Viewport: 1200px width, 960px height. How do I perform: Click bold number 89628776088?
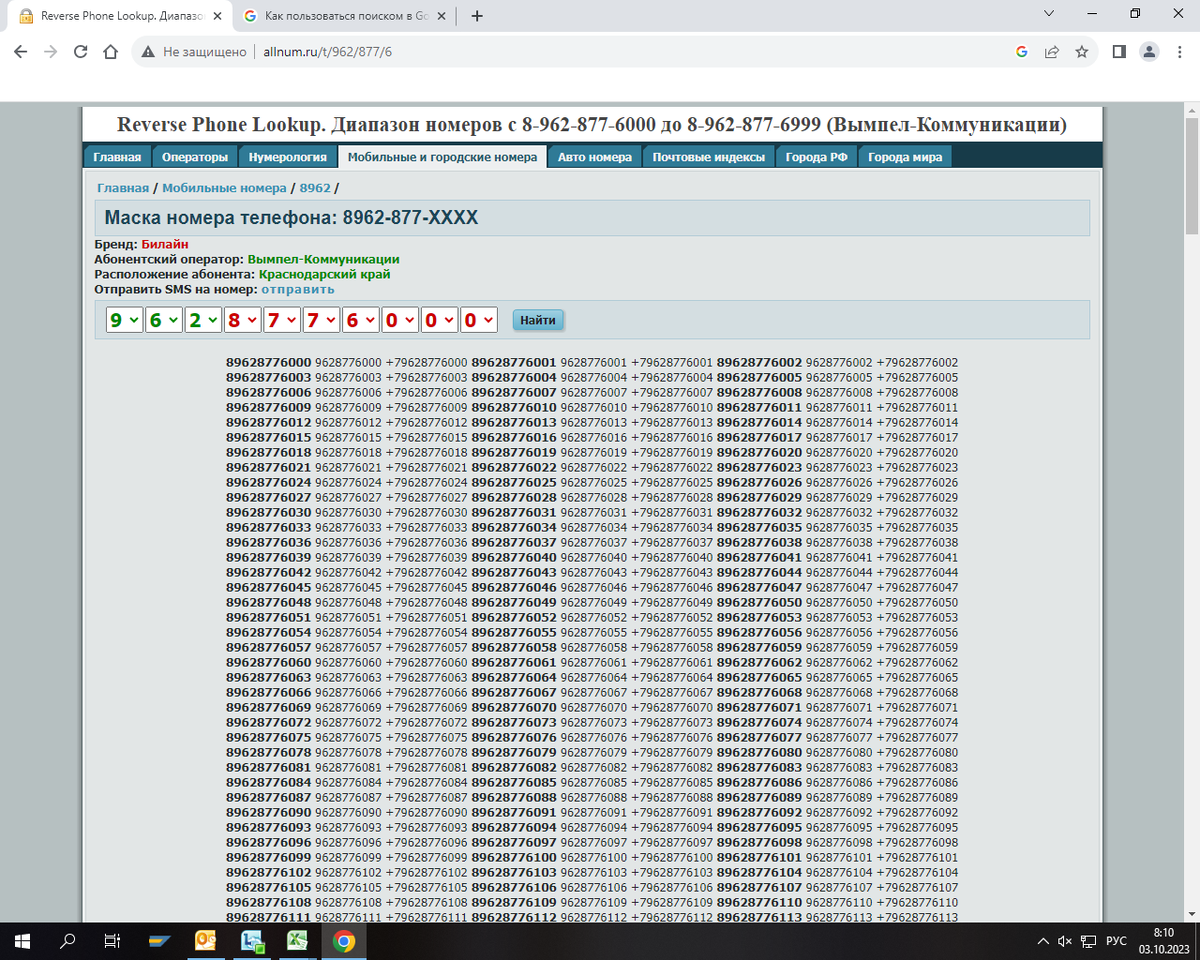514,797
